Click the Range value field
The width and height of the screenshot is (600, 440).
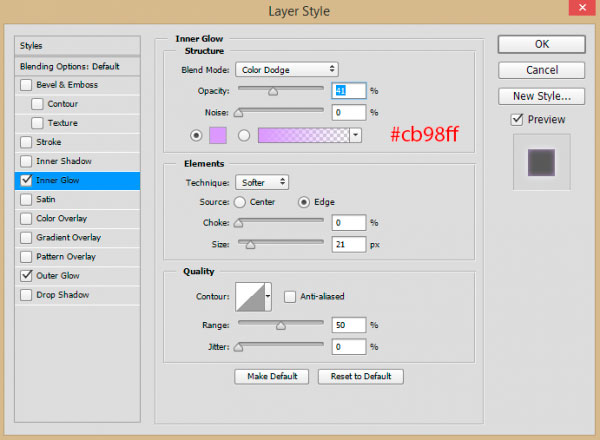tap(349, 325)
